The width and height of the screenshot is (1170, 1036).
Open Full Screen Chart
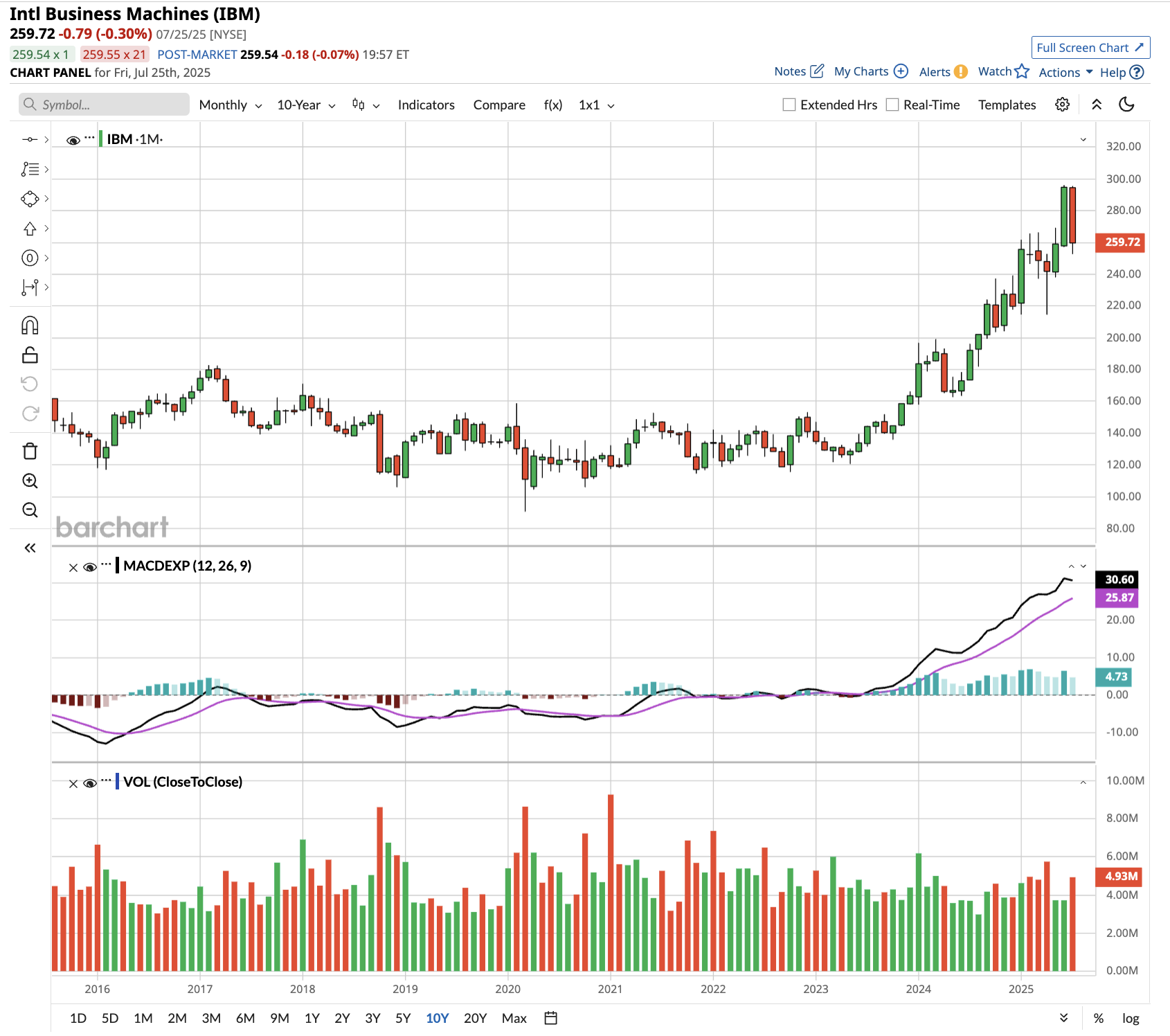click(x=1090, y=48)
